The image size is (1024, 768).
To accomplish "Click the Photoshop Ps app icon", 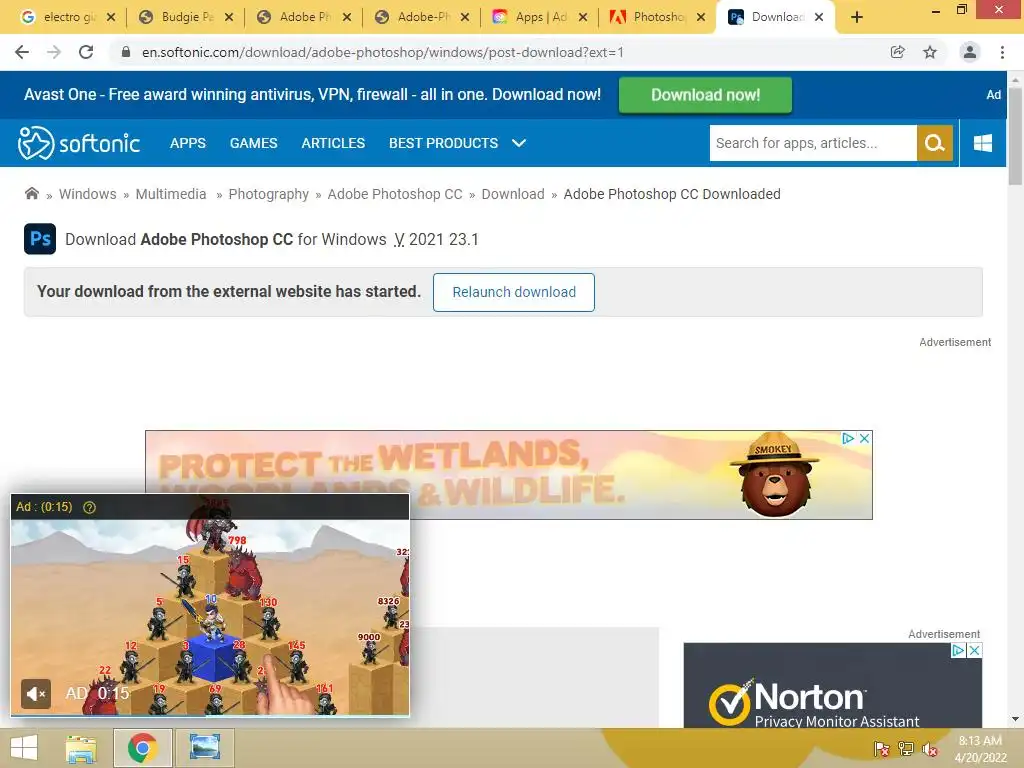I will pyautogui.click(x=40, y=239).
